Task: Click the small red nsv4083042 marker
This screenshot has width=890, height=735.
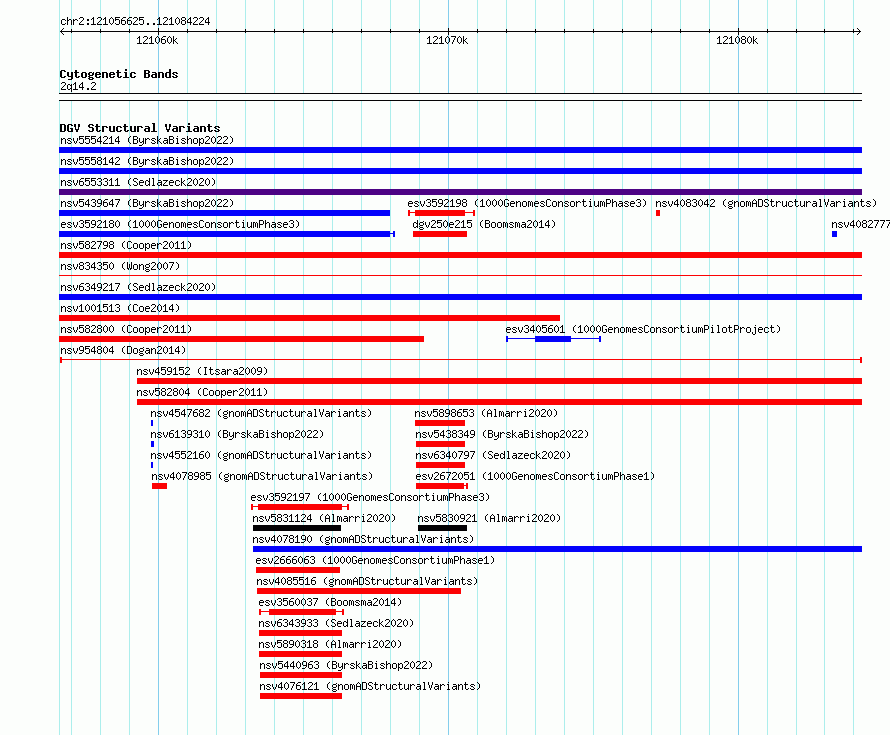Action: (658, 213)
